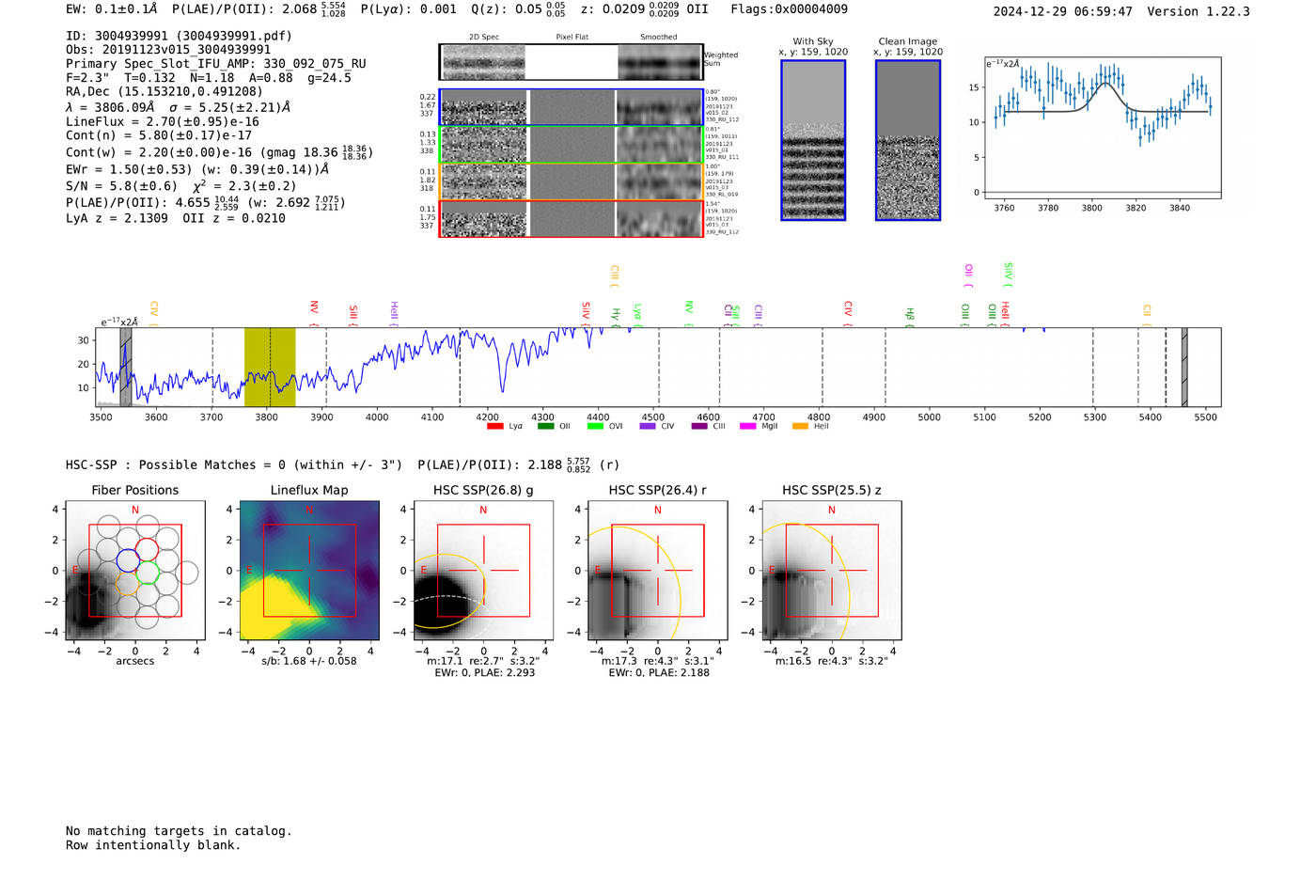Select the blue-bordered 2D spectrum cutout row
Viewport: 1316px width, 896px height.
coord(572,107)
